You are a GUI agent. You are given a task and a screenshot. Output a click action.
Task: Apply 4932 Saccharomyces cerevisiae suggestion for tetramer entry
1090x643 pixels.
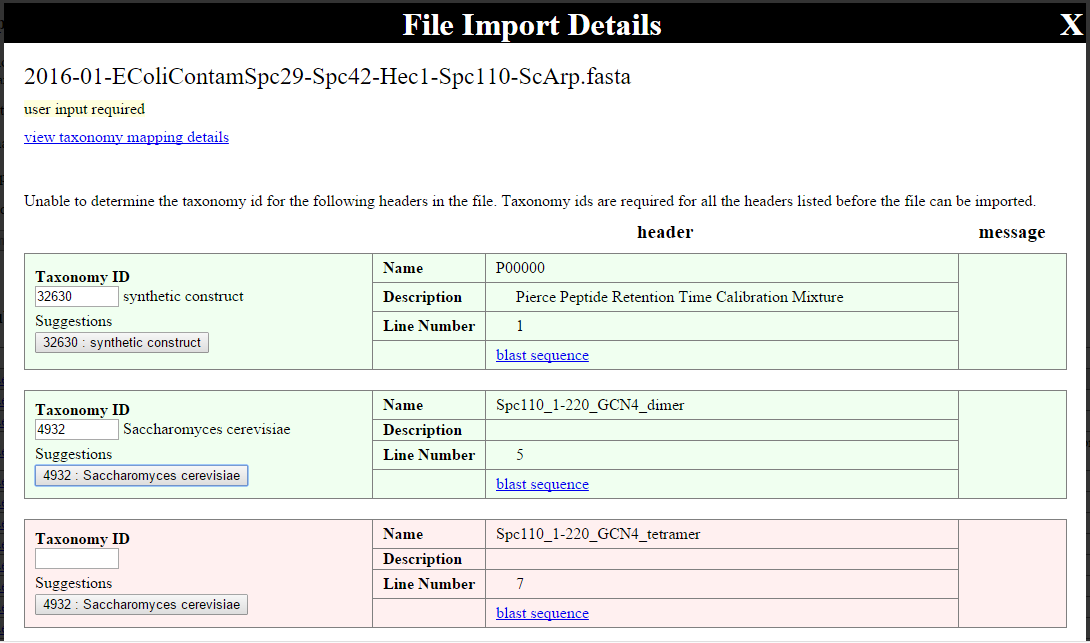pos(141,605)
